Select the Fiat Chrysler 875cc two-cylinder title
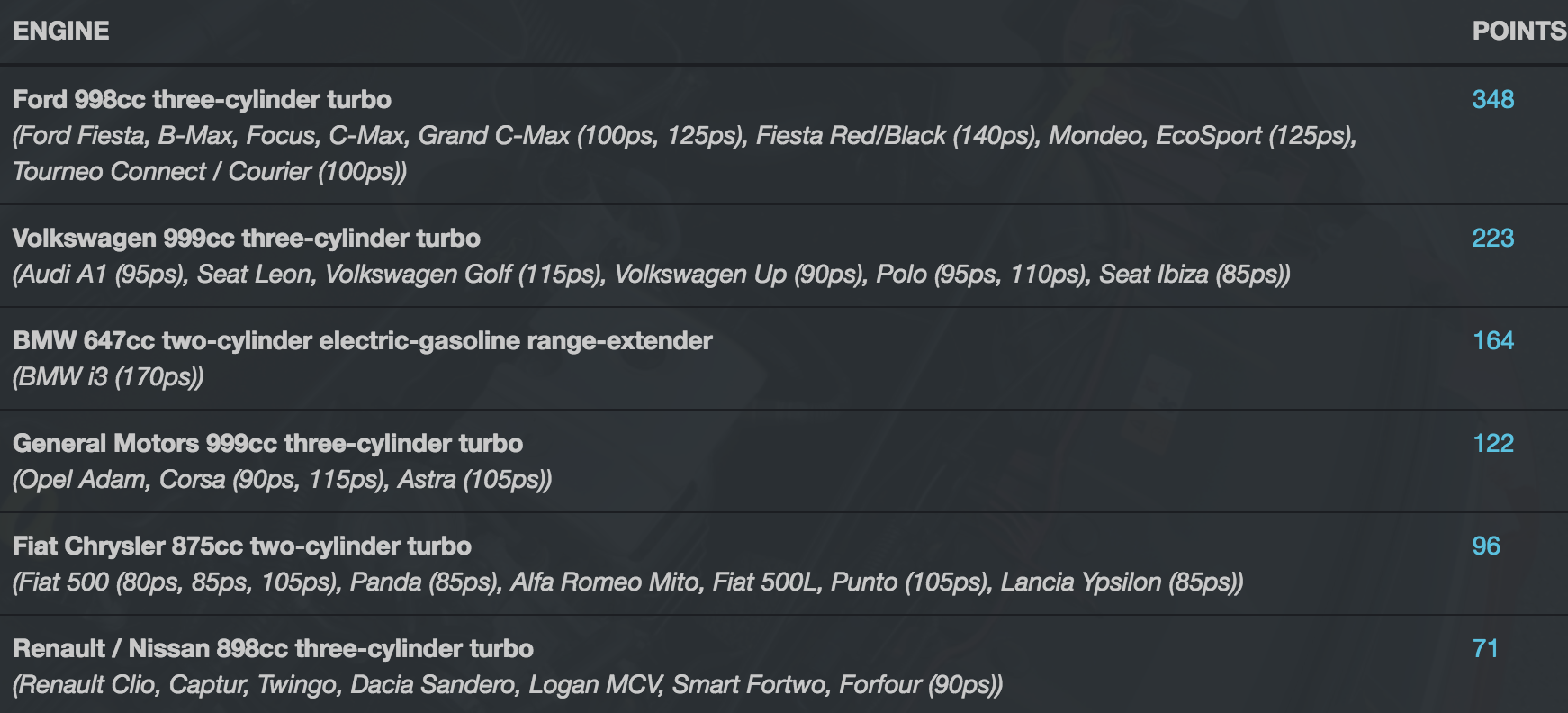The width and height of the screenshot is (1568, 713). tap(241, 546)
